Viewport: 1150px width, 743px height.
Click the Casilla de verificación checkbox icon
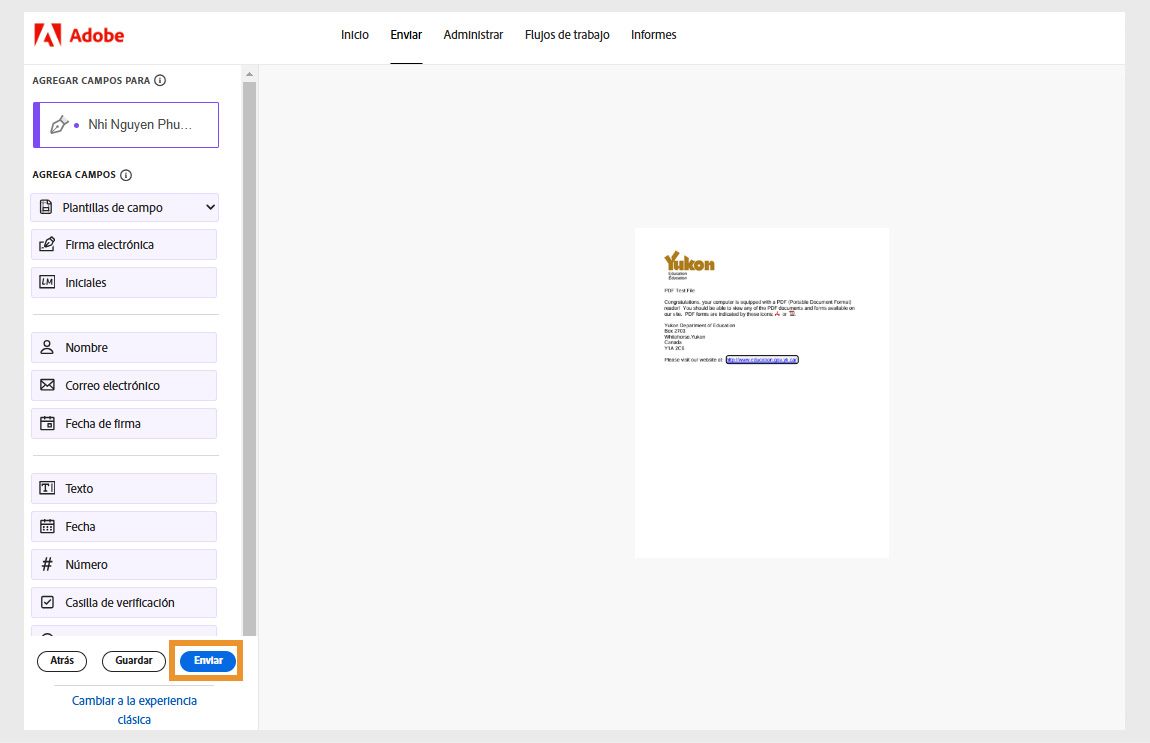click(47, 602)
